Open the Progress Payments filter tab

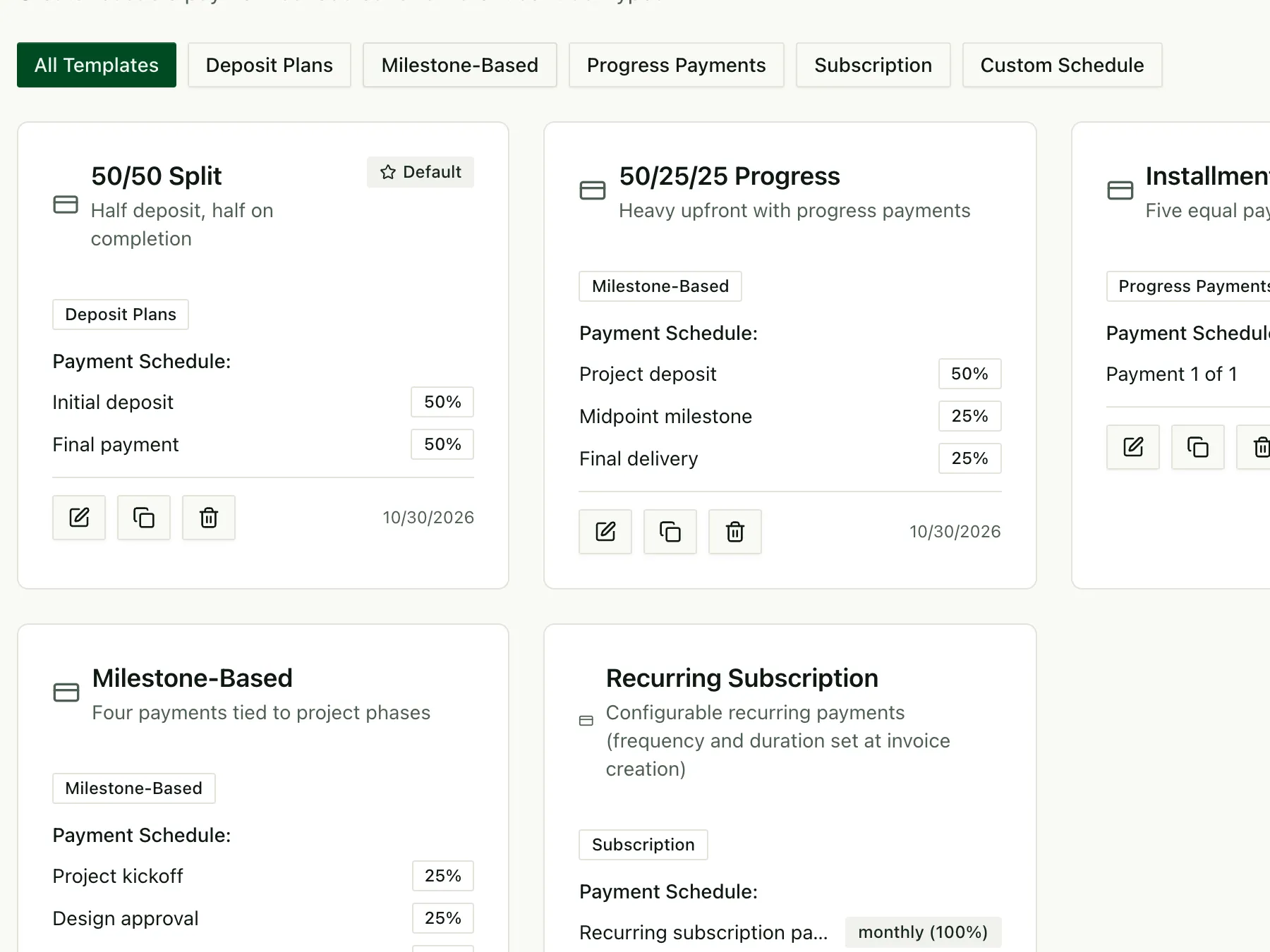pyautogui.click(x=677, y=65)
